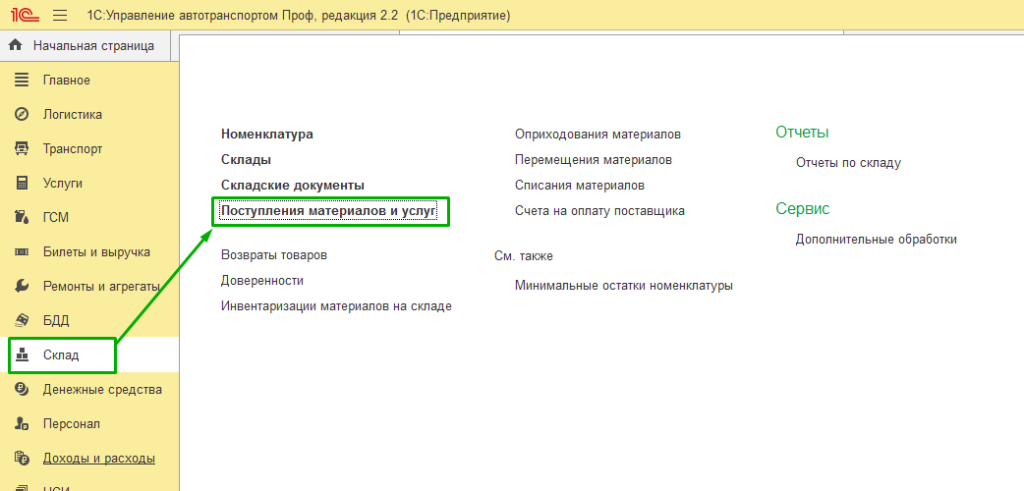This screenshot has height=491, width=1024.
Task: Open Отчеты по складу
Action: coord(848,162)
